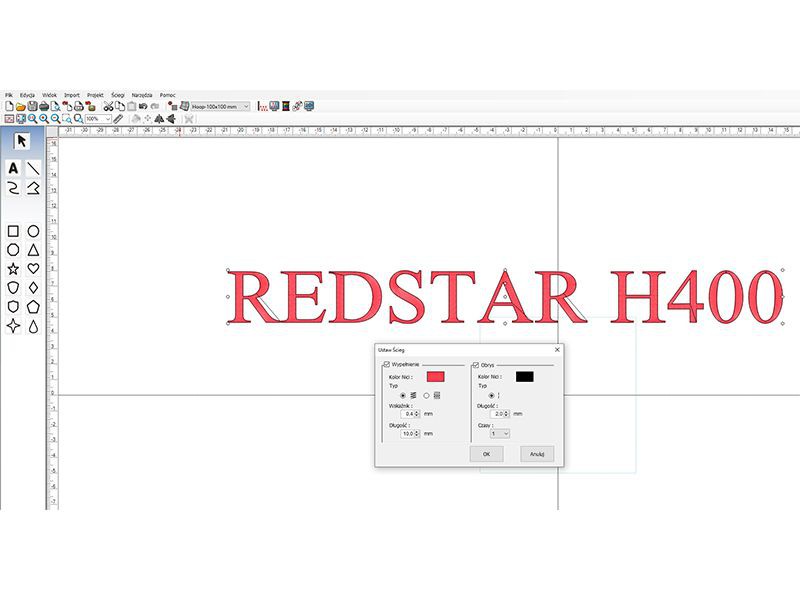800x600 pixels.
Task: Click the undo arrow icon
Action: coord(142,104)
